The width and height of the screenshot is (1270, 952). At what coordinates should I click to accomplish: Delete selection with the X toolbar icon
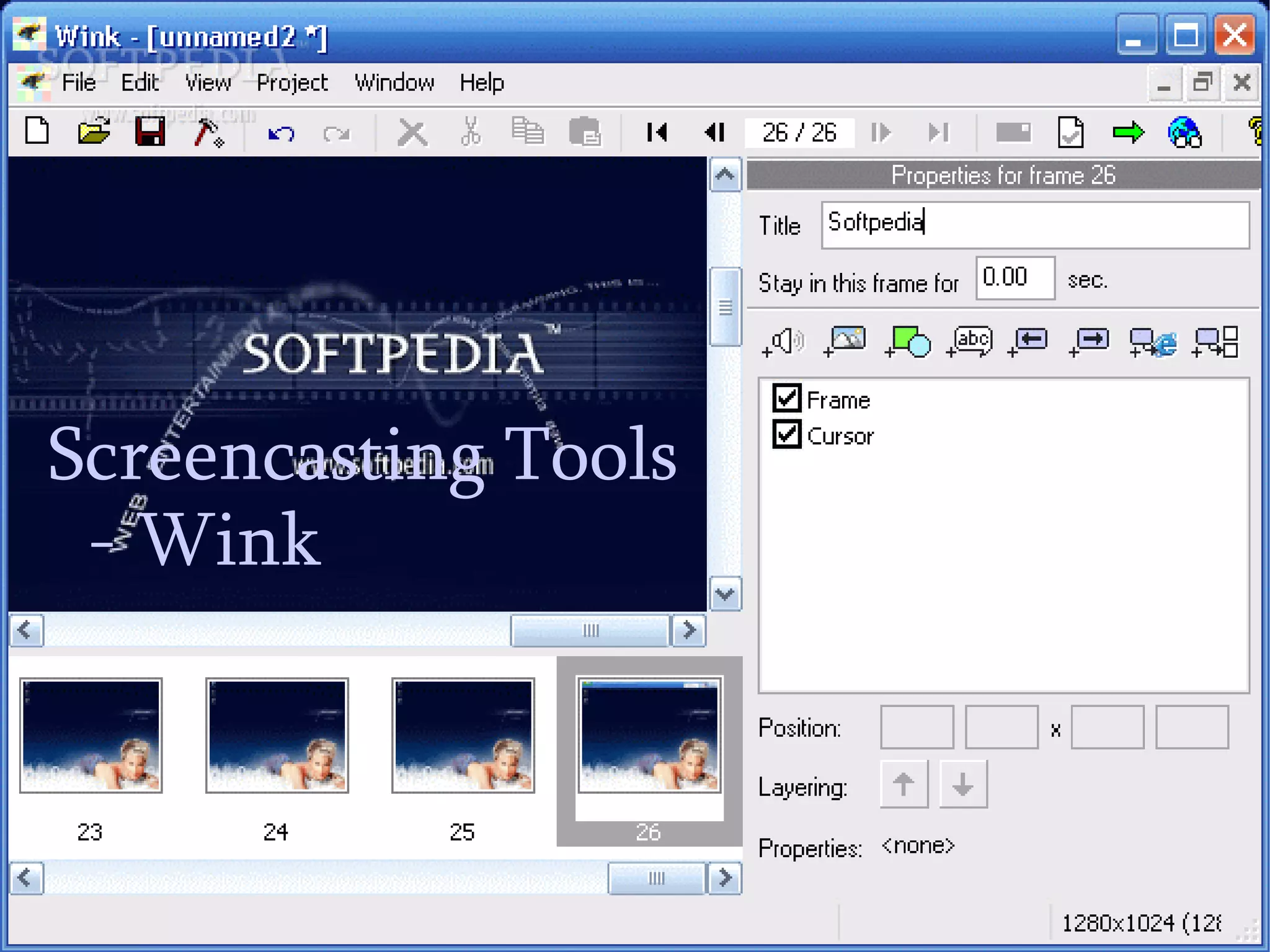(x=412, y=132)
